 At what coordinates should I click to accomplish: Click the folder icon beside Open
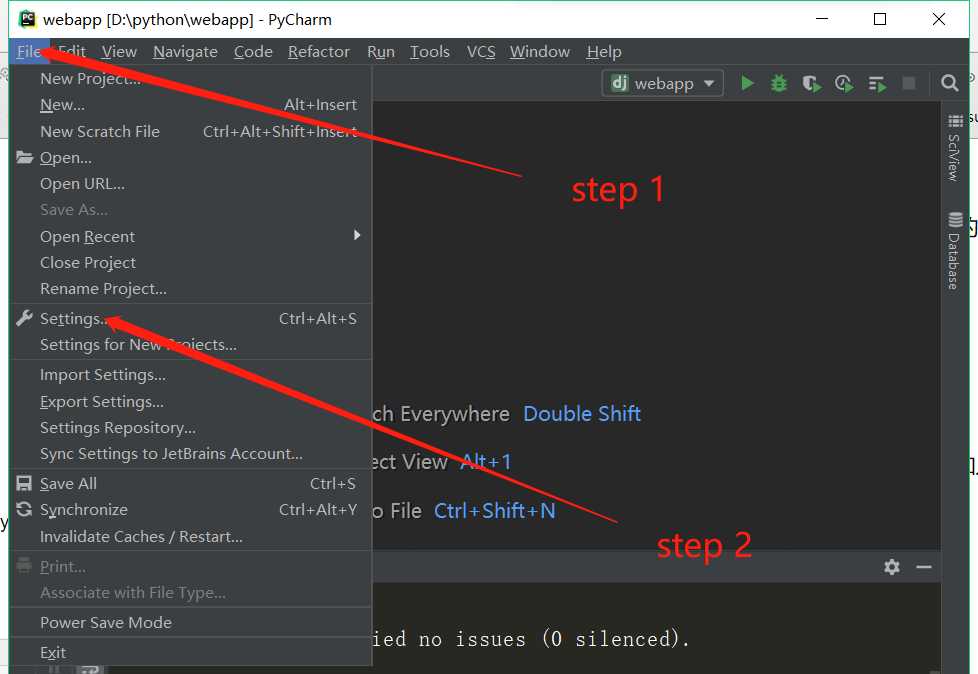pos(24,157)
